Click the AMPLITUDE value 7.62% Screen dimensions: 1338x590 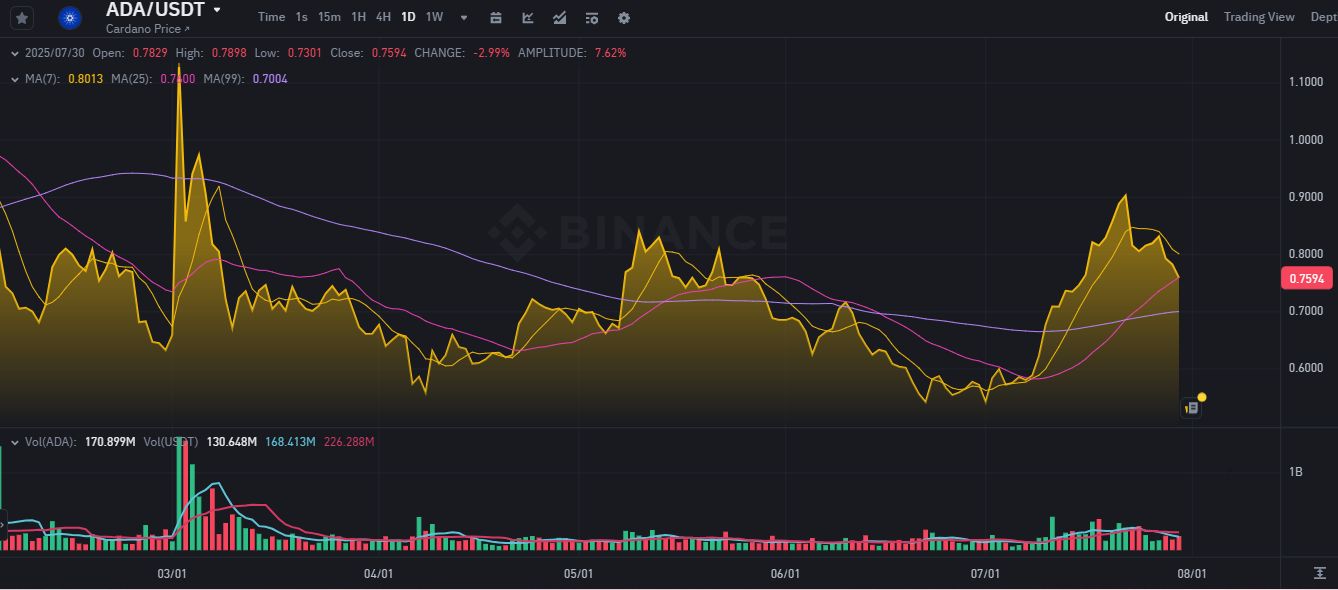point(610,53)
